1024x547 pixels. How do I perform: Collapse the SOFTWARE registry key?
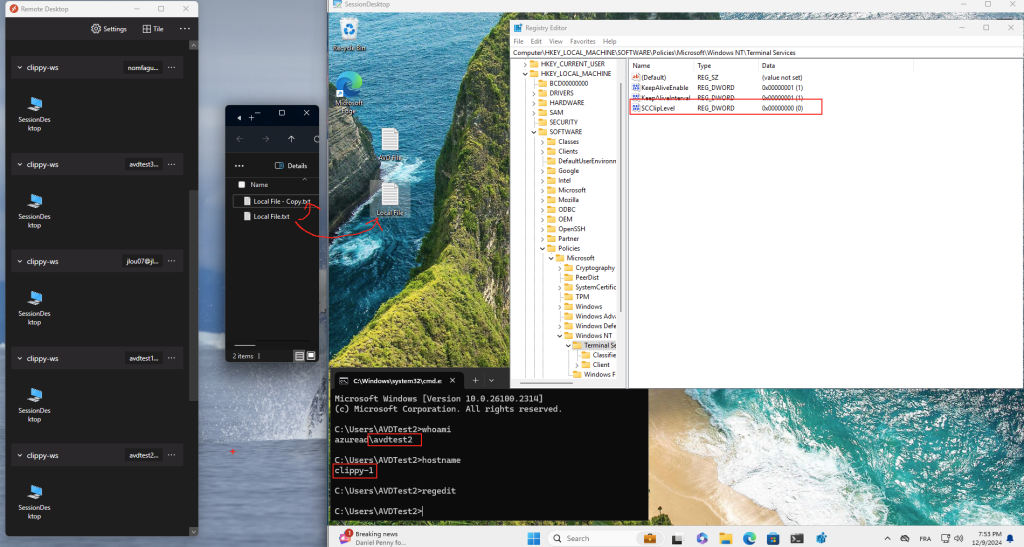pyautogui.click(x=534, y=132)
